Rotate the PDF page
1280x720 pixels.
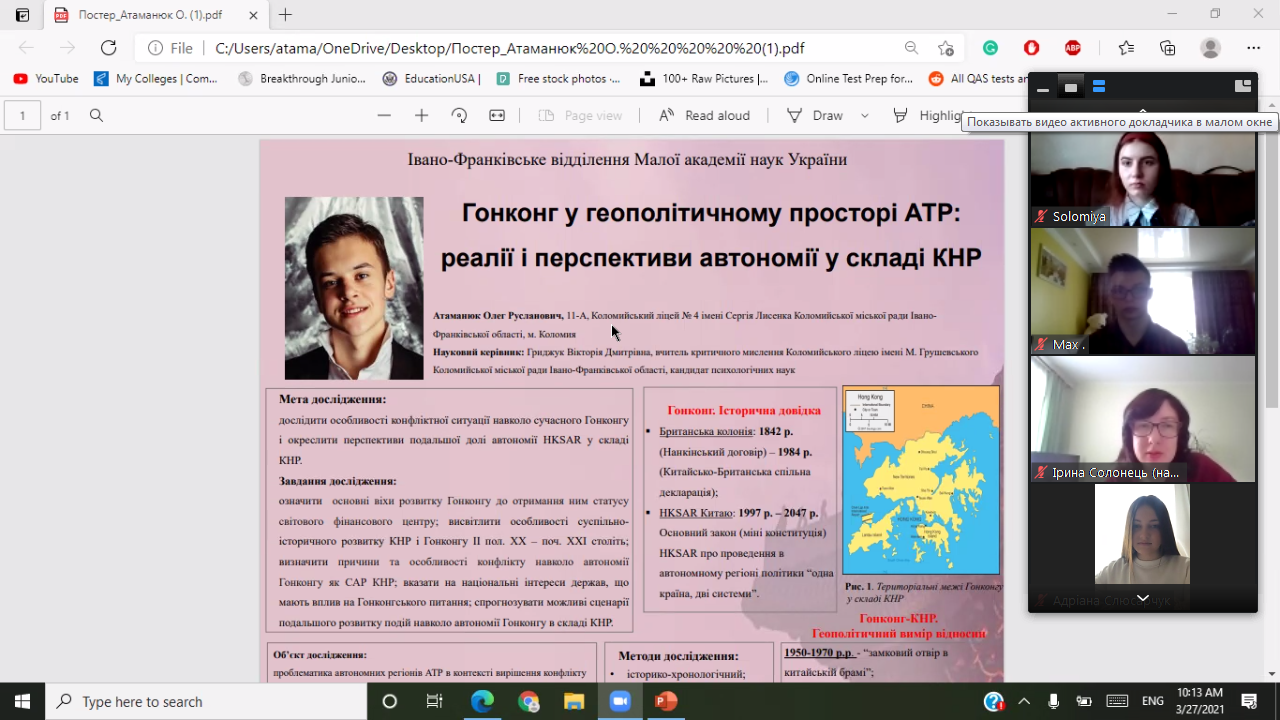pyautogui.click(x=459, y=115)
